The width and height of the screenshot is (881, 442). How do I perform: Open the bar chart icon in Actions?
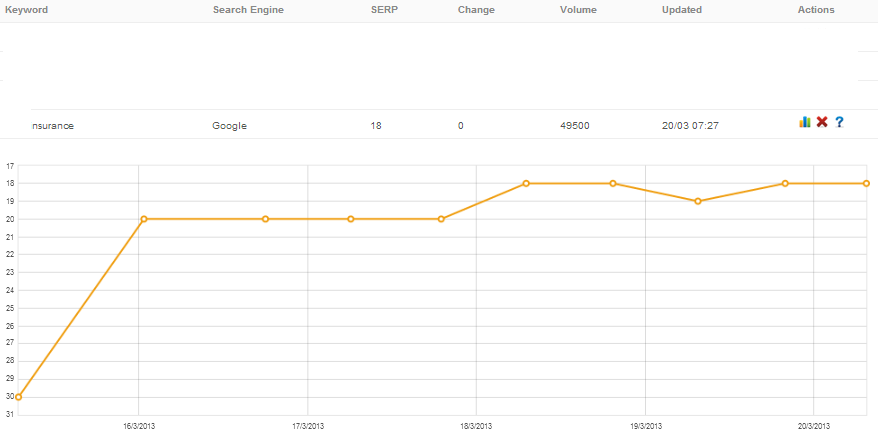pos(805,121)
